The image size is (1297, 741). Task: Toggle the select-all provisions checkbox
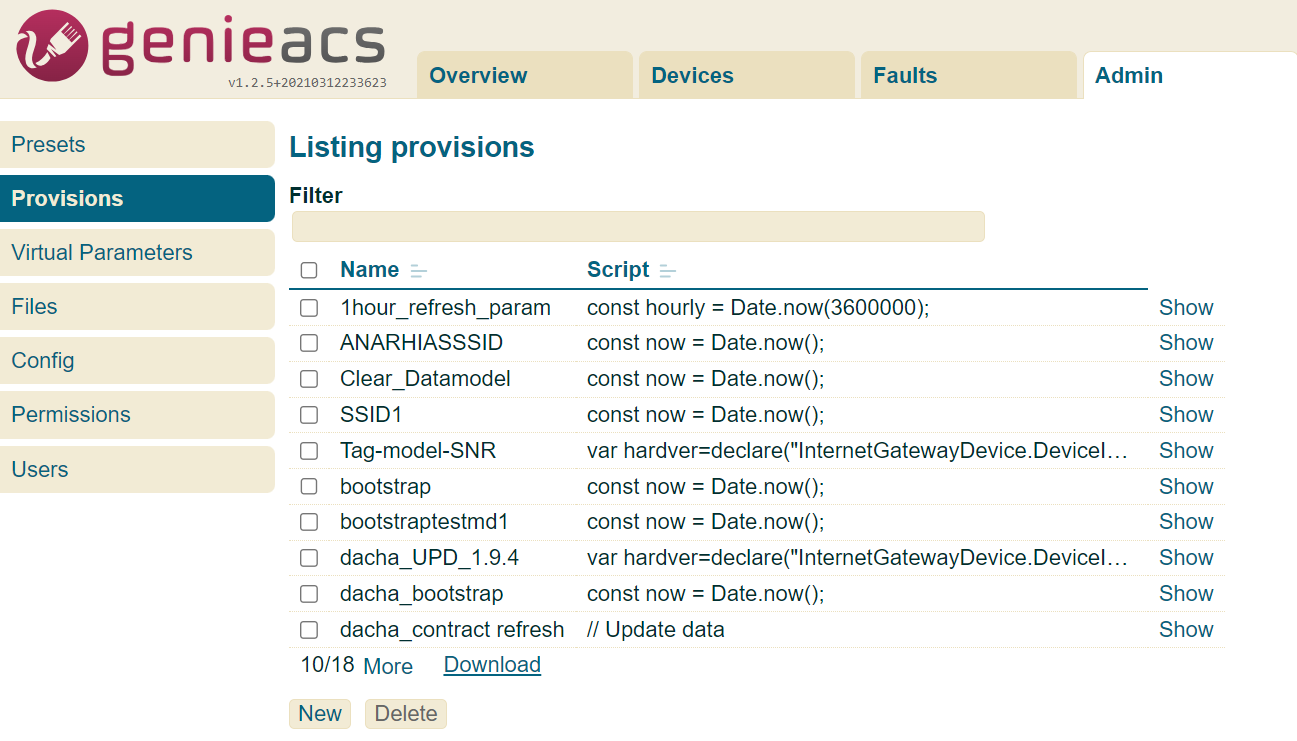coord(309,270)
